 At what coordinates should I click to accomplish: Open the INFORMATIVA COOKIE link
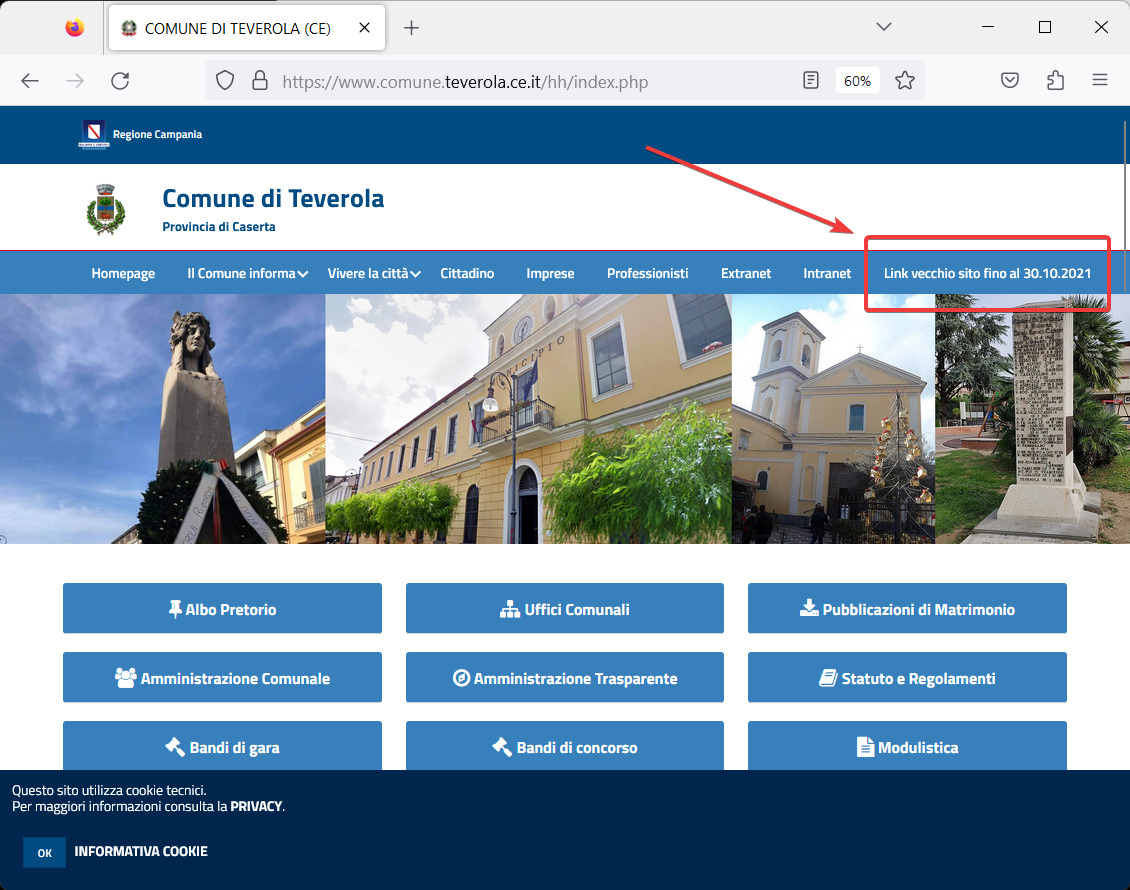(x=141, y=852)
